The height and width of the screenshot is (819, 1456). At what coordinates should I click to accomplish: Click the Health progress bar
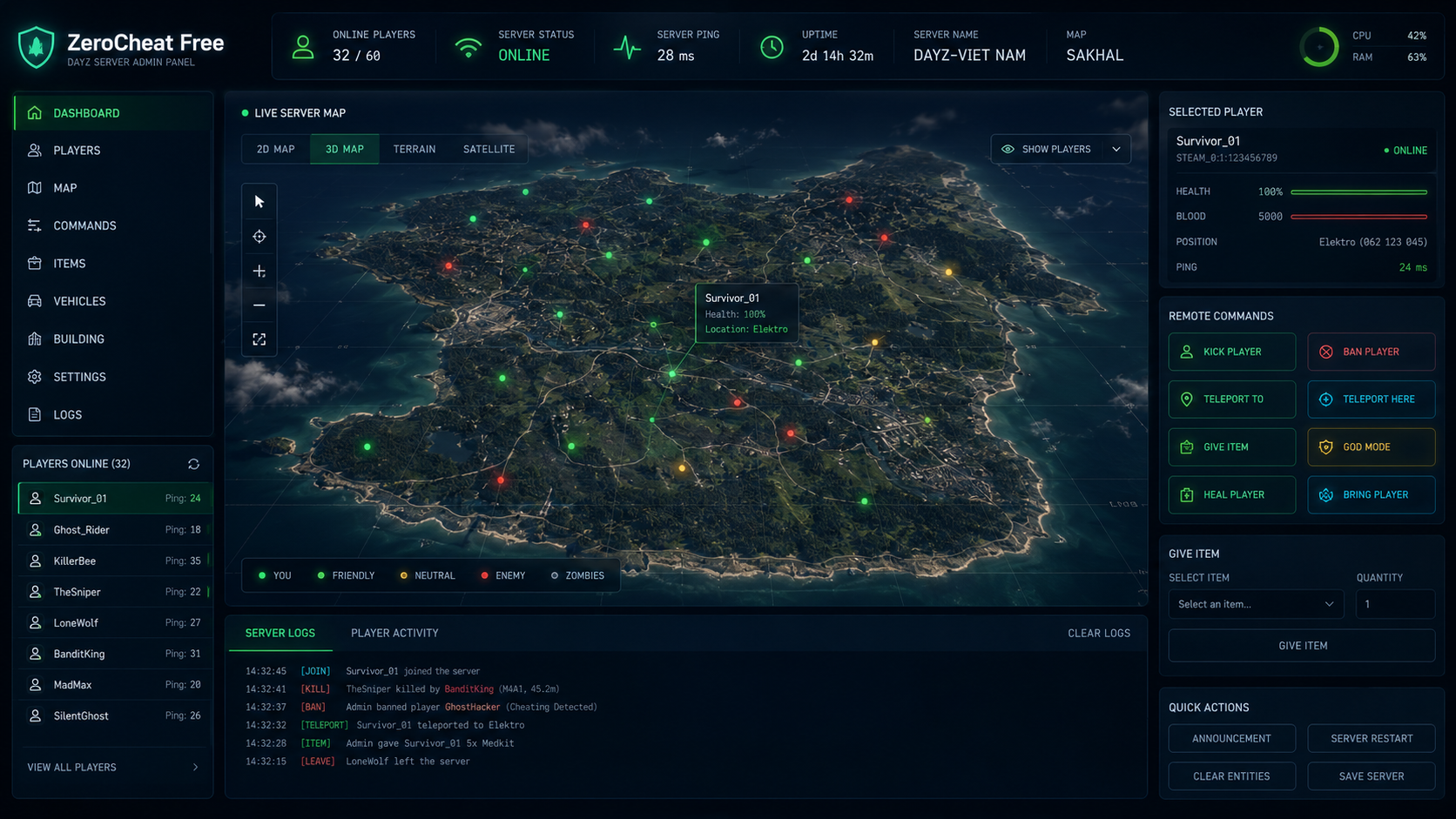point(1358,191)
